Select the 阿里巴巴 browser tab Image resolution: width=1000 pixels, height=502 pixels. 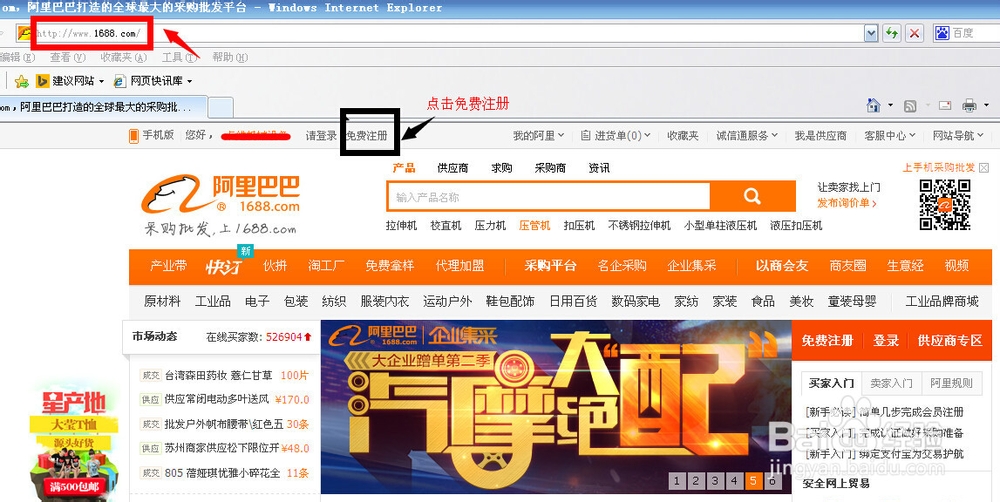[102, 107]
